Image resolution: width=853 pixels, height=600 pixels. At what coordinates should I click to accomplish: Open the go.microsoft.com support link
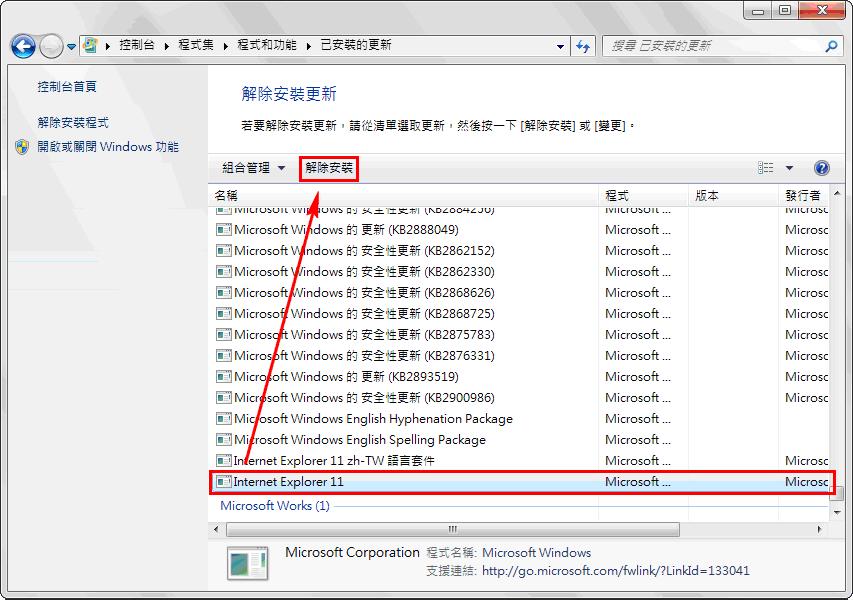click(x=616, y=571)
